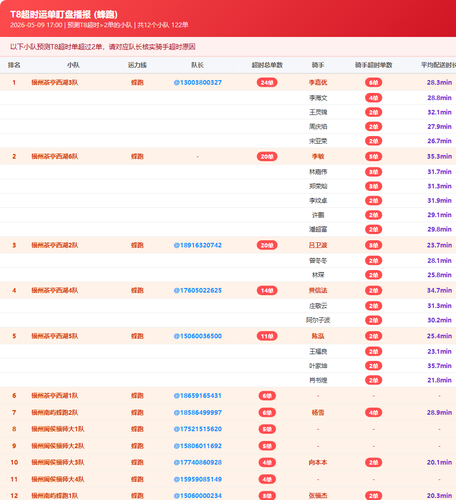Open captain link @15806011692
Image resolution: width=456 pixels, height=500 pixels.
pyautogui.click(x=198, y=446)
